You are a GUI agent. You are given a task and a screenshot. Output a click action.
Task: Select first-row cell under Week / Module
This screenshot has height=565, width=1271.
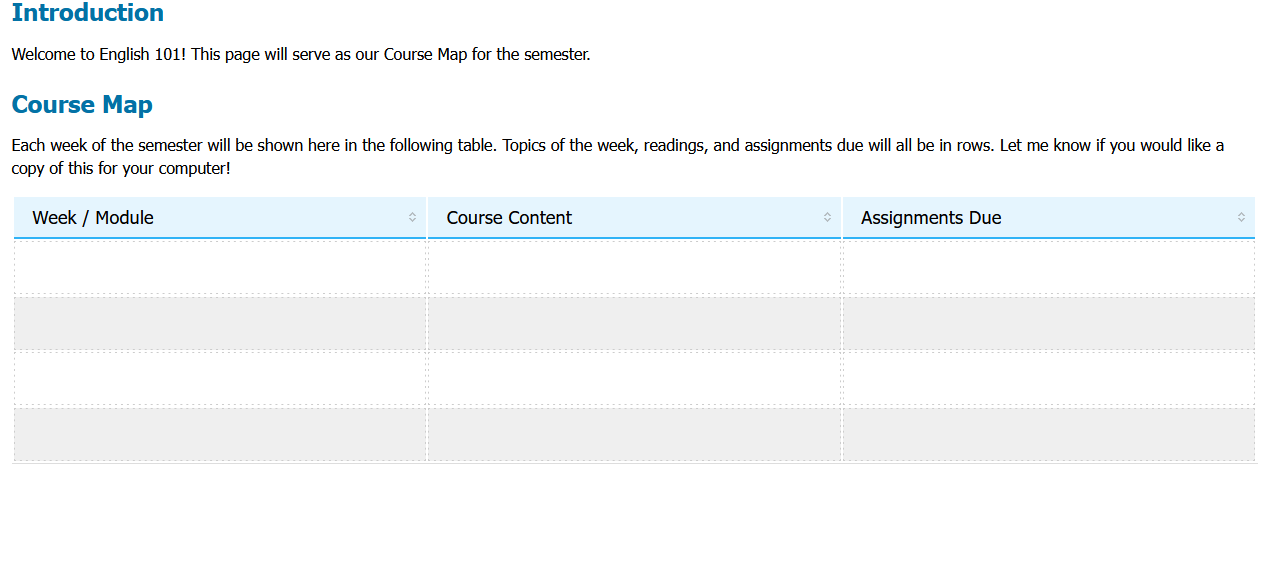220,267
